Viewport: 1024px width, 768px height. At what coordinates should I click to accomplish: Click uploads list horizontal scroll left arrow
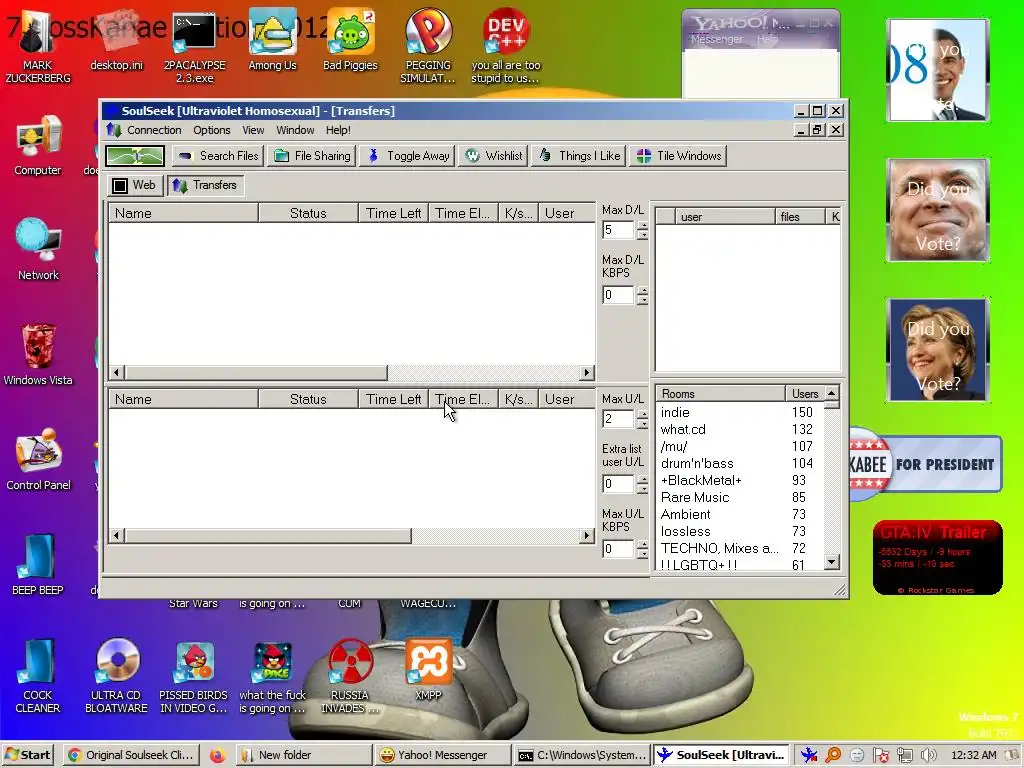(x=117, y=536)
